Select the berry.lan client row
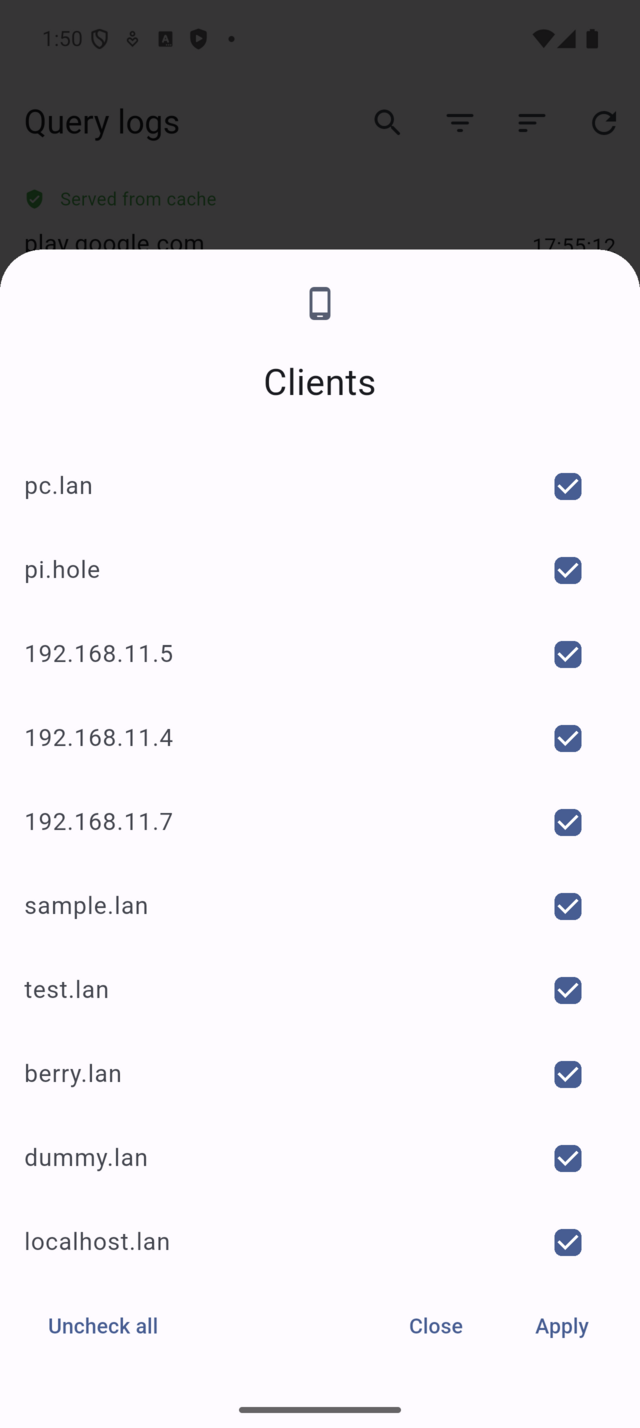640x1428 pixels. [x=73, y=1074]
